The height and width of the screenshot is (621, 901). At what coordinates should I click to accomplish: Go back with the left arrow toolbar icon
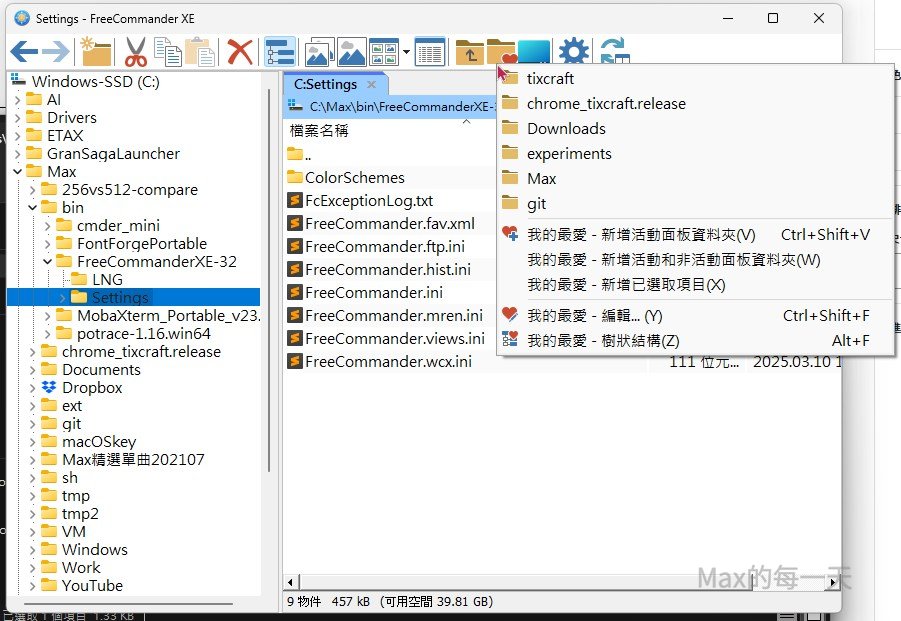coord(24,52)
